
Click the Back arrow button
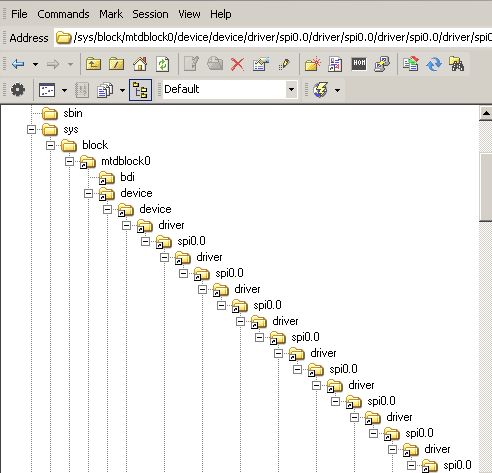(x=18, y=64)
